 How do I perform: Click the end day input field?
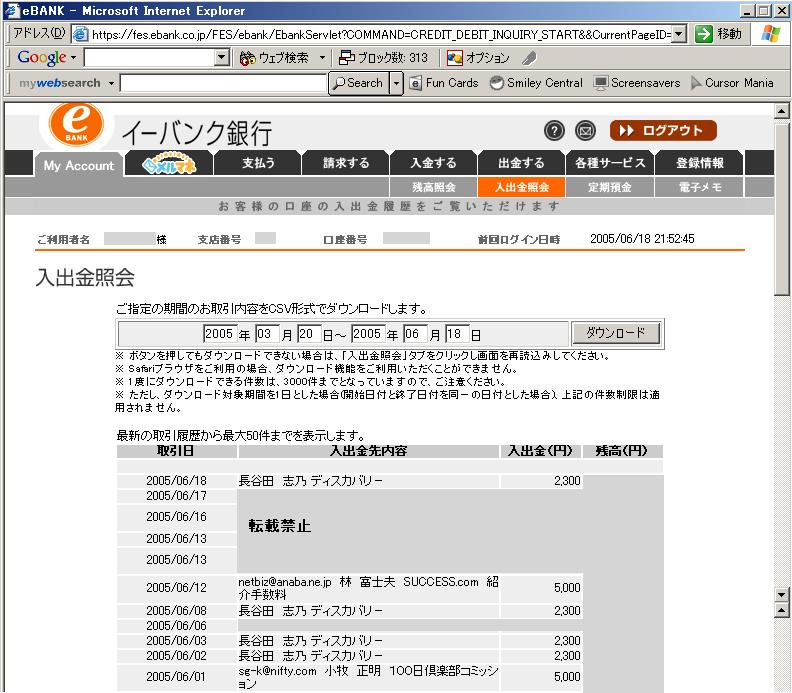458,334
